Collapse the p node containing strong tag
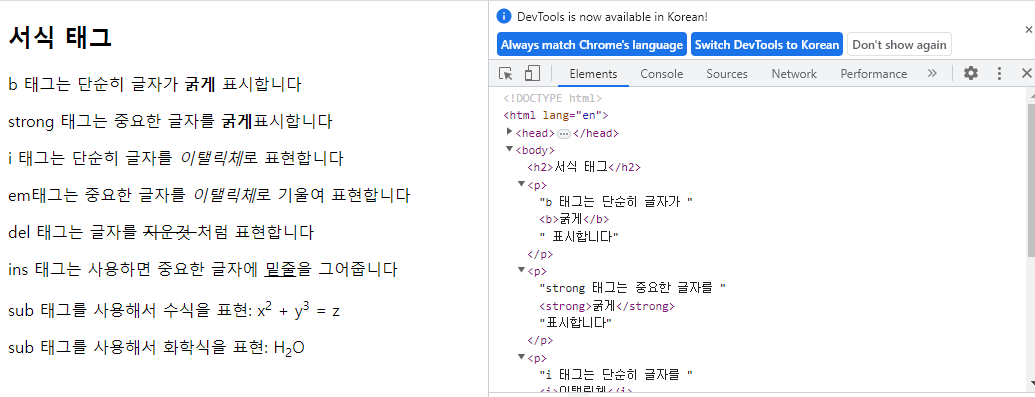 pos(521,270)
